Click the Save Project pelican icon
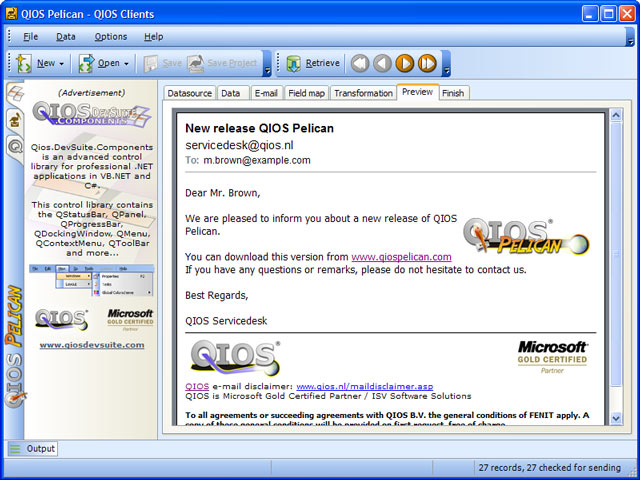 (196, 63)
